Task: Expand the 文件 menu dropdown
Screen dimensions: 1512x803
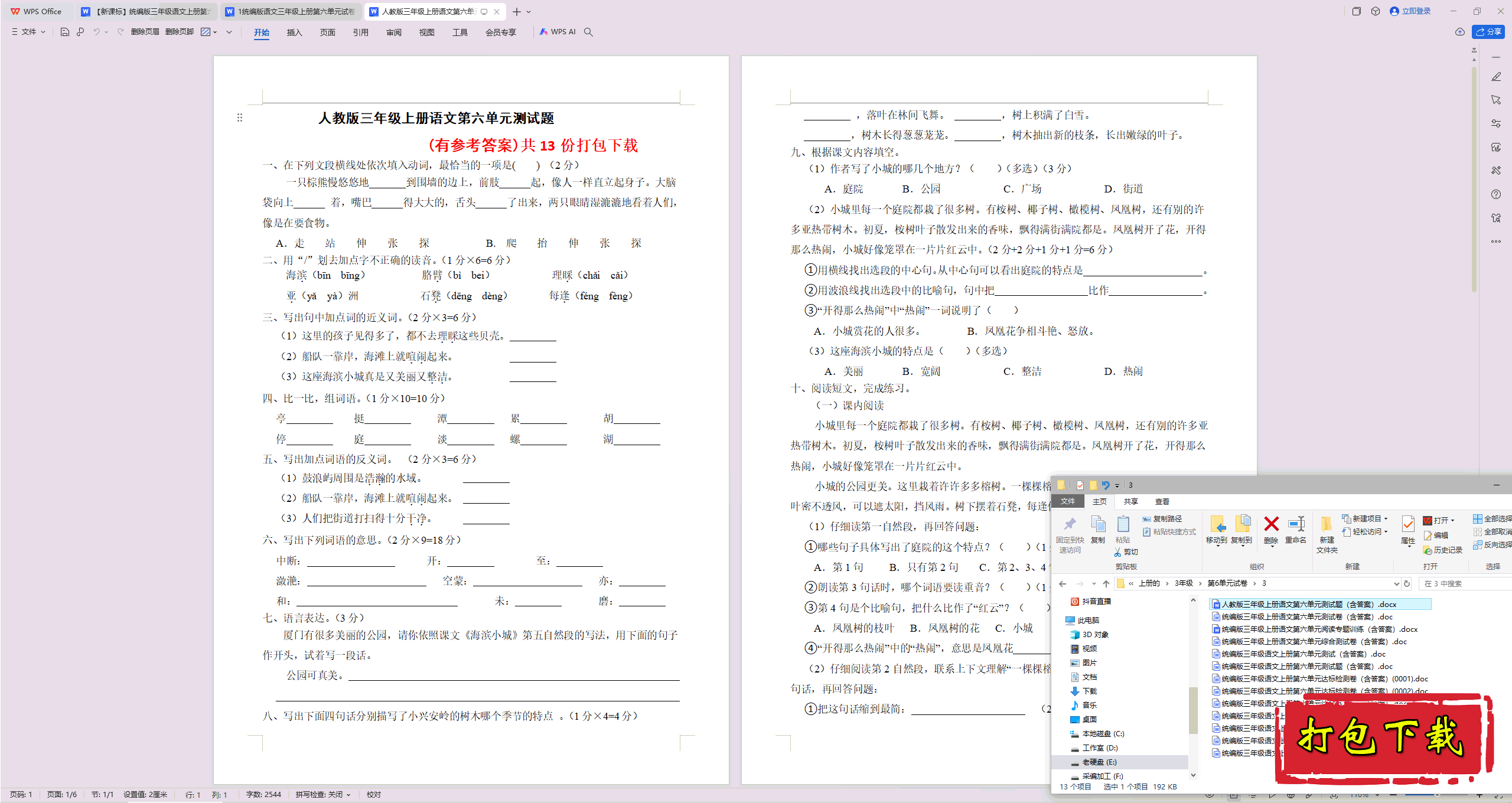Action: tap(28, 32)
